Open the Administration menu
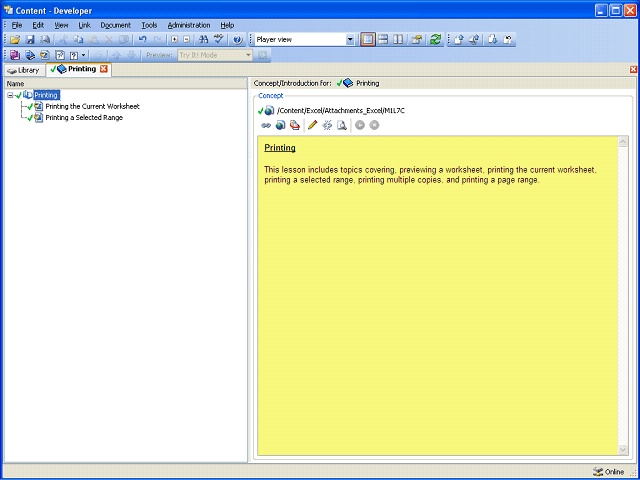The width and height of the screenshot is (640, 480). tap(189, 25)
